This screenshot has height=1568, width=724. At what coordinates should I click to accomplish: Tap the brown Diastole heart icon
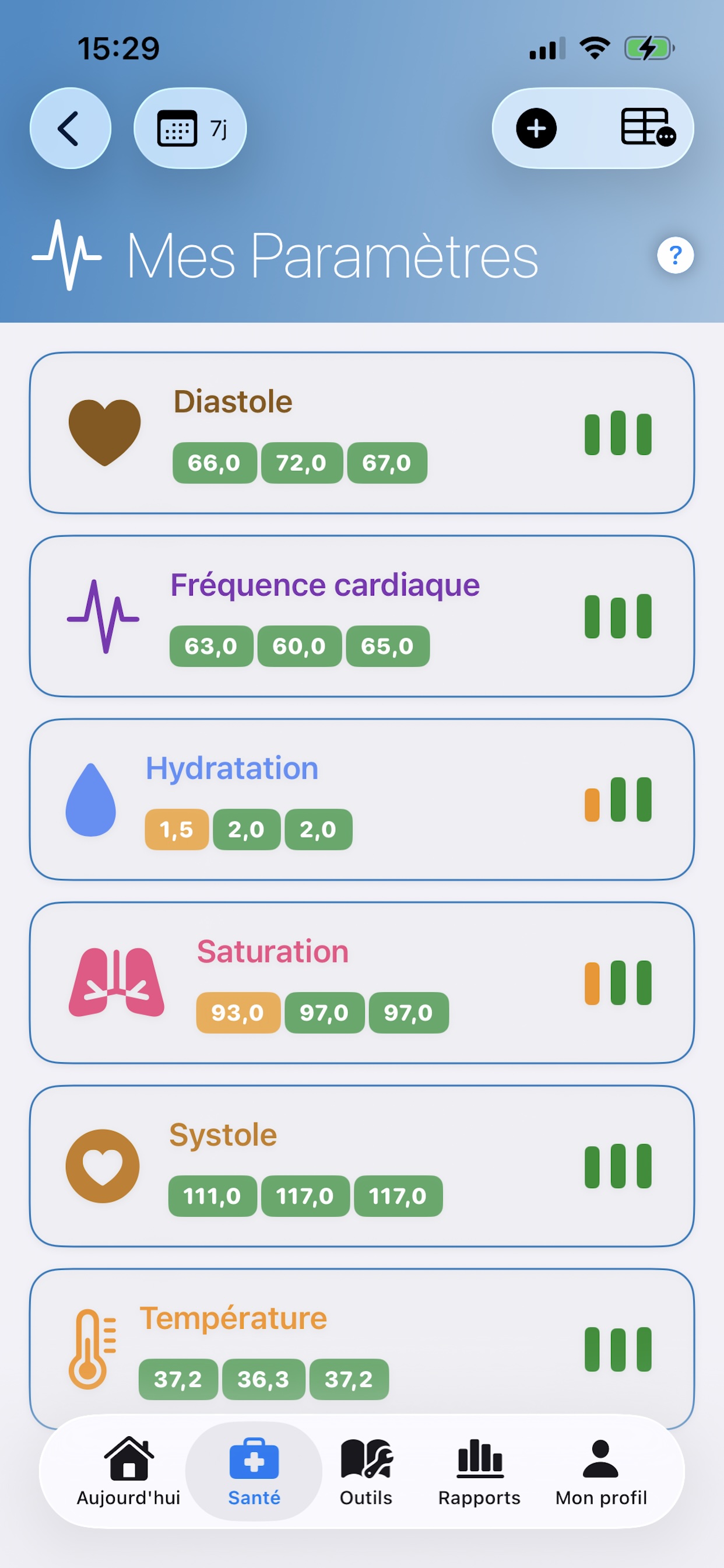pyautogui.click(x=105, y=432)
